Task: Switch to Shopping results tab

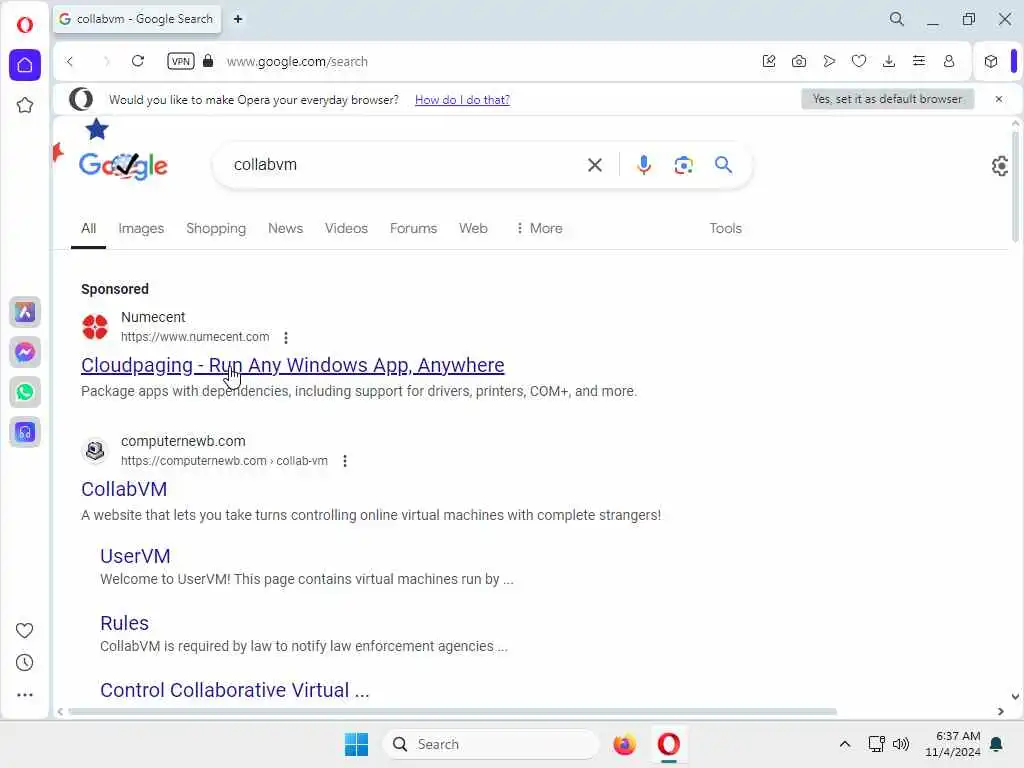Action: [216, 229]
